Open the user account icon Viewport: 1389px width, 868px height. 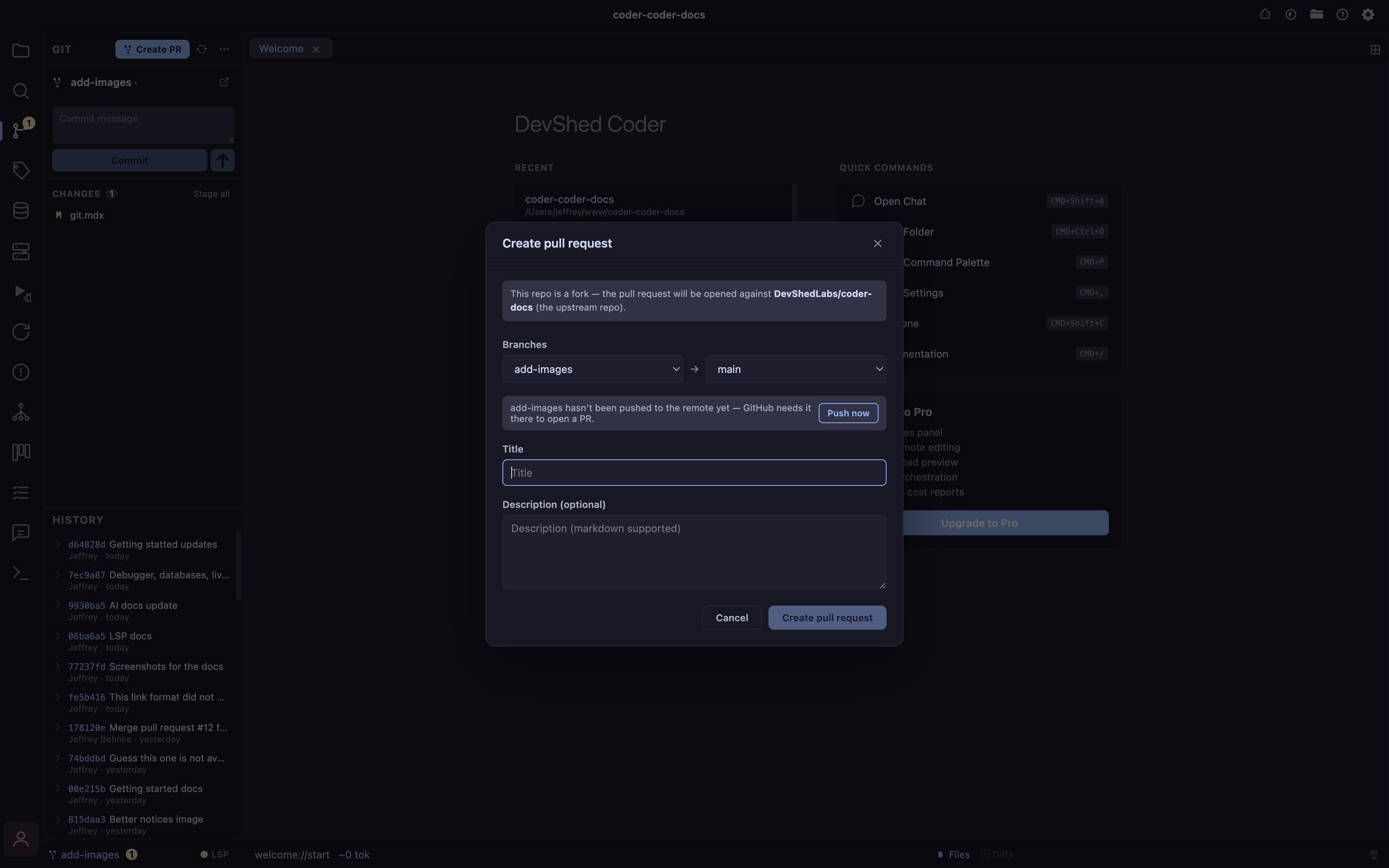pos(20,839)
